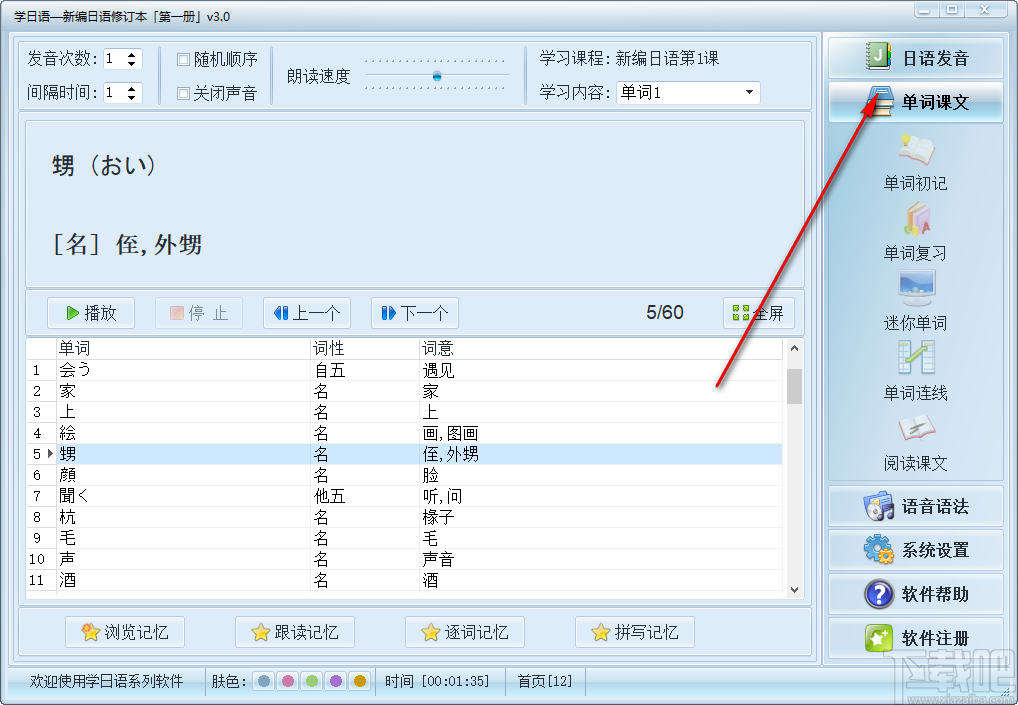Start 跟读记忆 follow-reading mode

coord(295,632)
